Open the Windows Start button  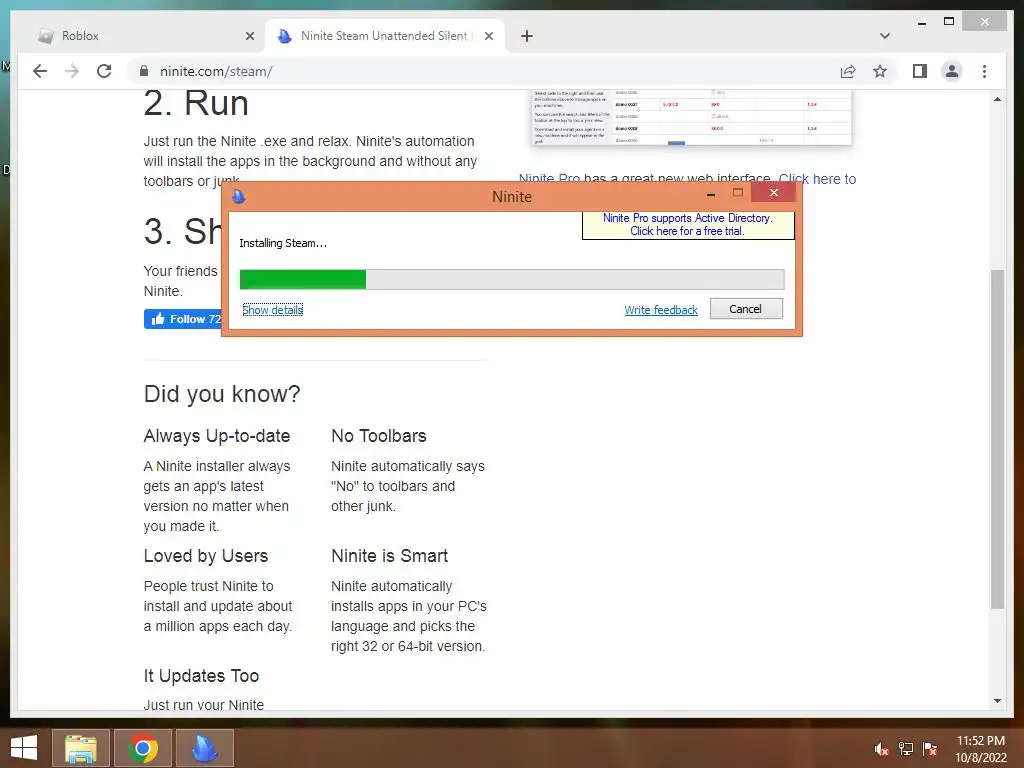pos(24,748)
